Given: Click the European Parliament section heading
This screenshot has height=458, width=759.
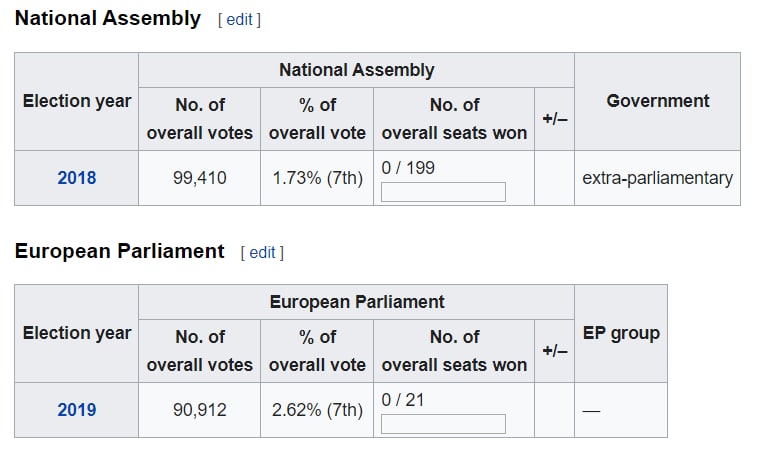Looking at the screenshot, I should (x=120, y=251).
